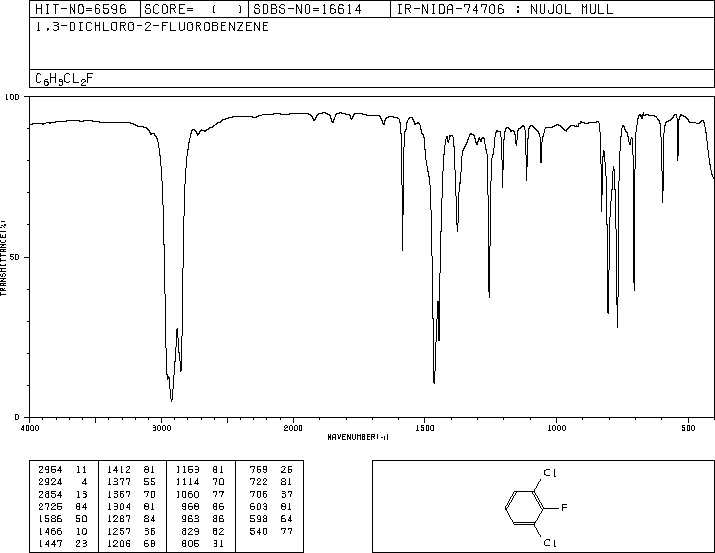The image size is (715, 553).
Task: Click the 4000 wavenumber axis label
Action: tap(30, 428)
